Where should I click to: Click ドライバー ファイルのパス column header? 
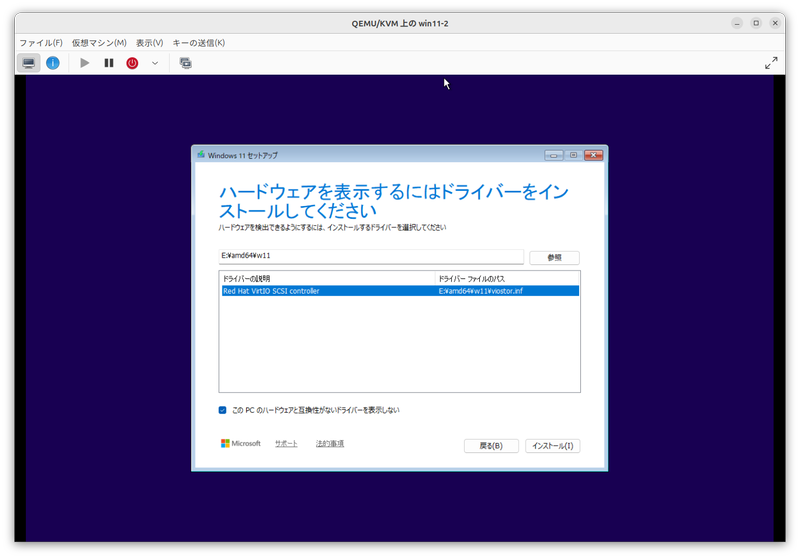pos(508,278)
